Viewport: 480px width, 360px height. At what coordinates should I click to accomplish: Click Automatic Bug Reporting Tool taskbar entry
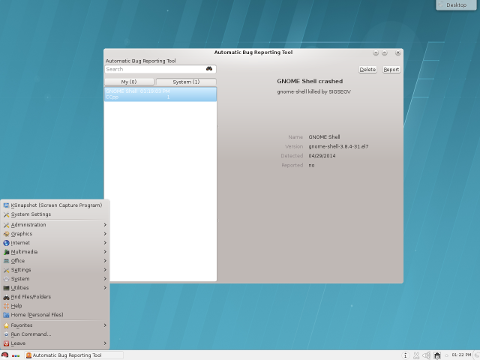click(74, 355)
